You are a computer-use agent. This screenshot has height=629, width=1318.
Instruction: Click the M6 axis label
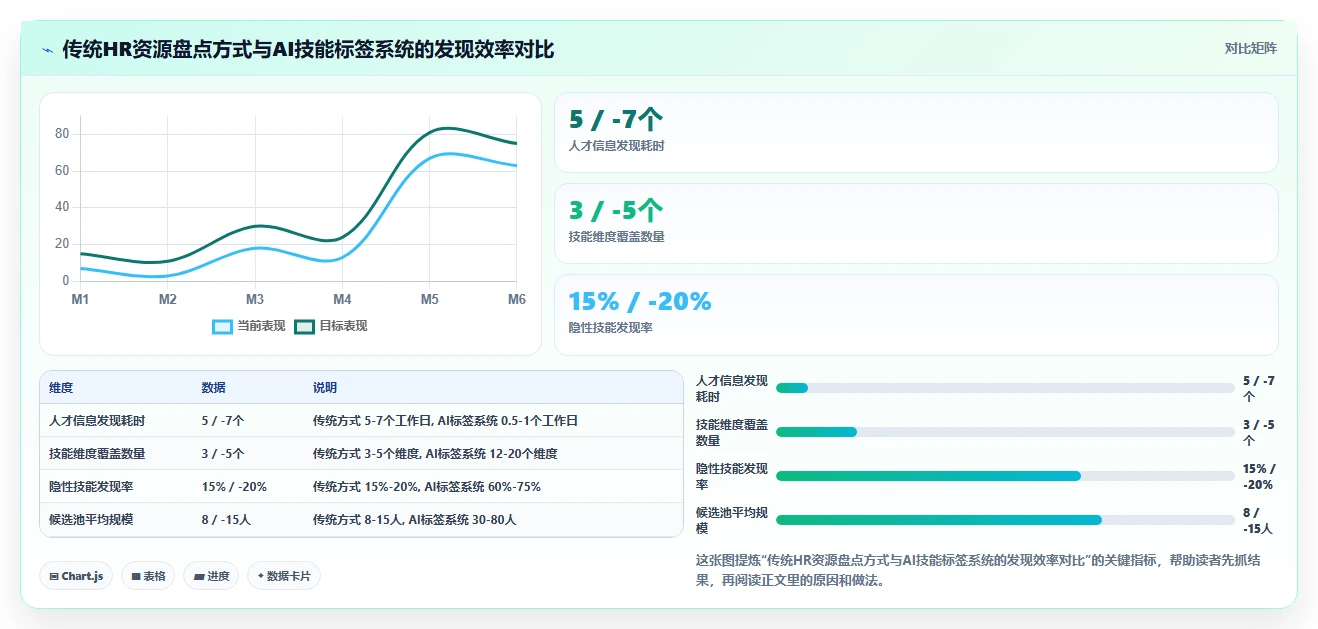(516, 299)
